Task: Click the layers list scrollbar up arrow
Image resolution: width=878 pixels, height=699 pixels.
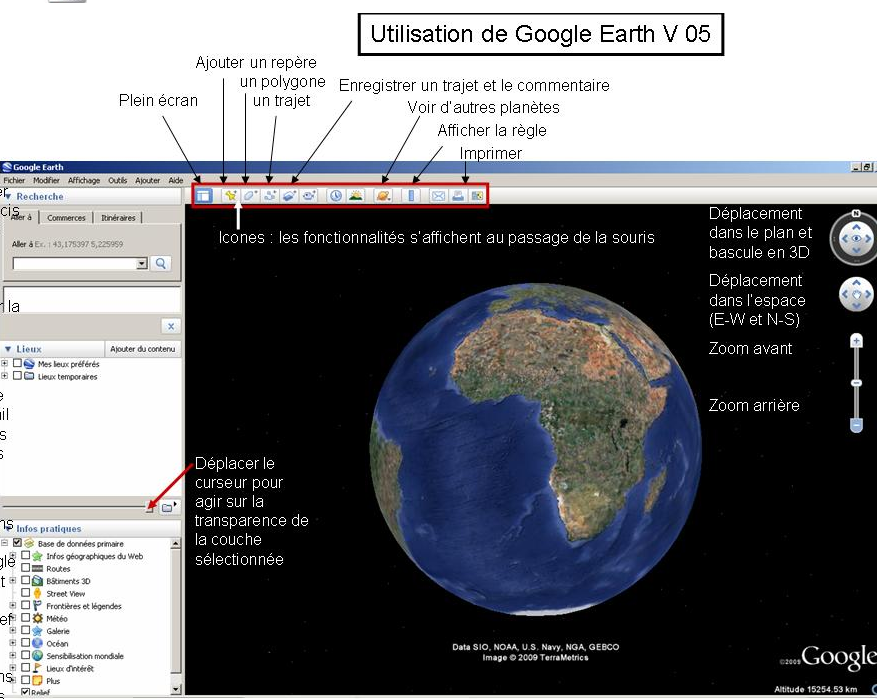Action: 176,543
